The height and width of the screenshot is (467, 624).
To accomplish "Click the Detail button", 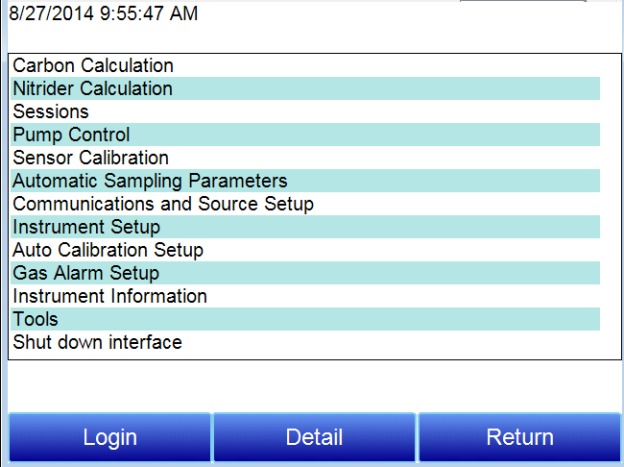I will tap(314, 438).
